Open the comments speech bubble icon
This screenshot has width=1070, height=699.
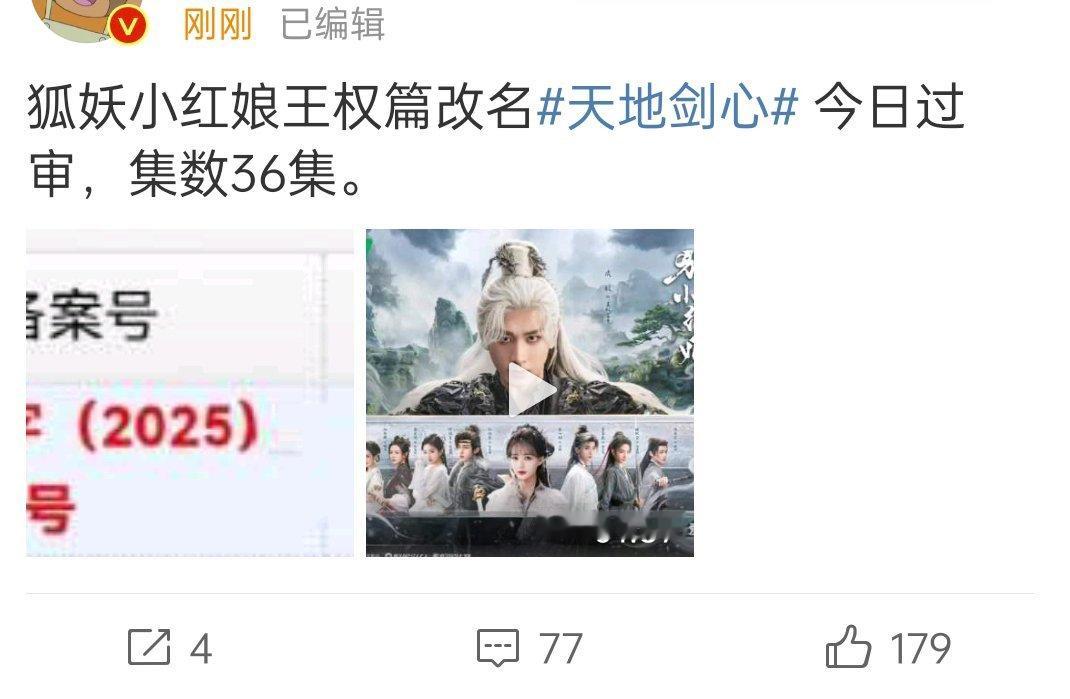pos(497,647)
